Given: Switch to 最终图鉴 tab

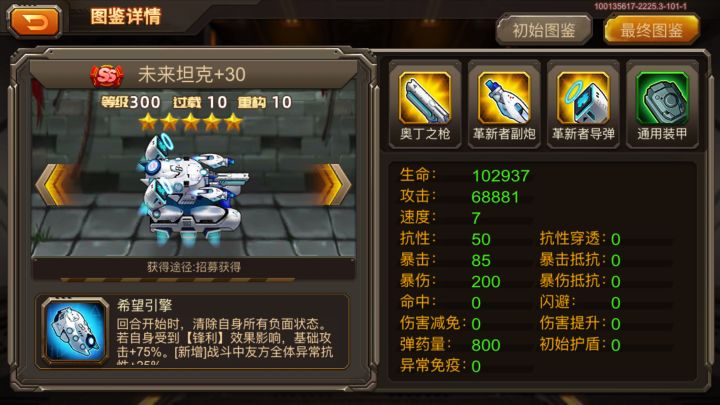Looking at the screenshot, I should point(652,30).
